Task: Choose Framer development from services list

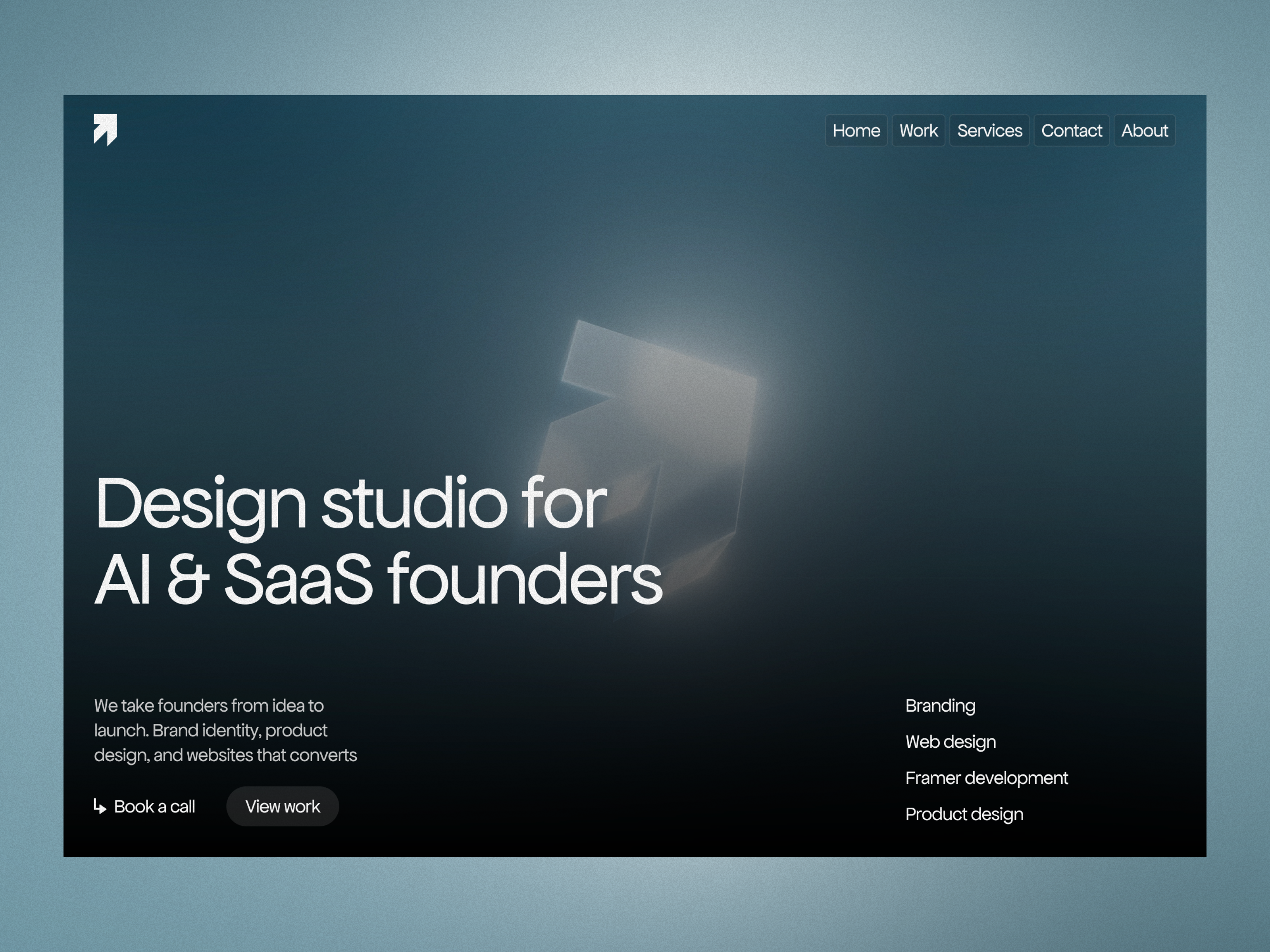Action: point(986,778)
